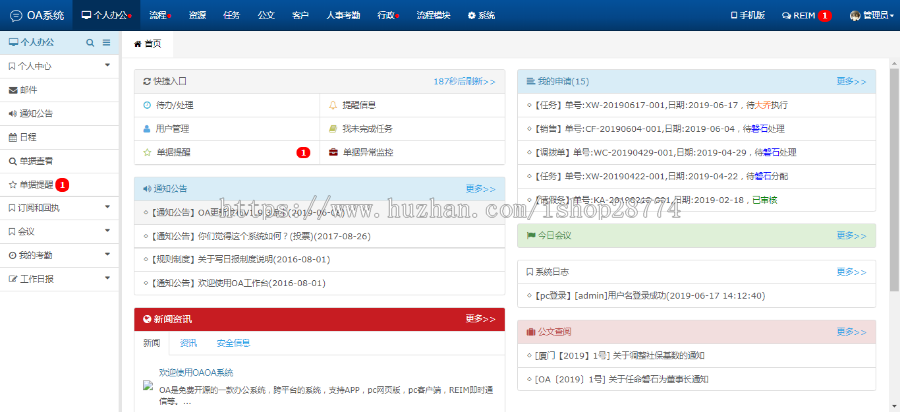This screenshot has height=412, width=900.
Task: Expand 会议 sidebar section
Action: [x=60, y=232]
